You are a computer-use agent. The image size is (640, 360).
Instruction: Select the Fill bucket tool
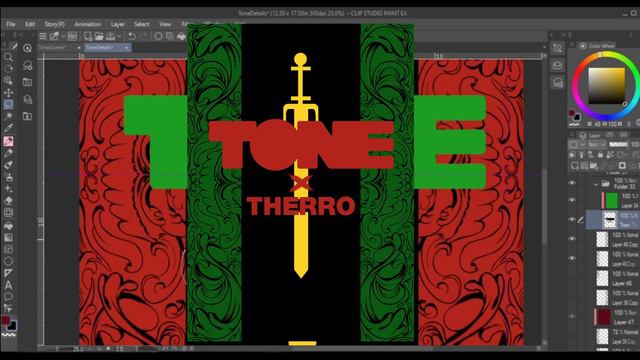pyautogui.click(x=8, y=225)
